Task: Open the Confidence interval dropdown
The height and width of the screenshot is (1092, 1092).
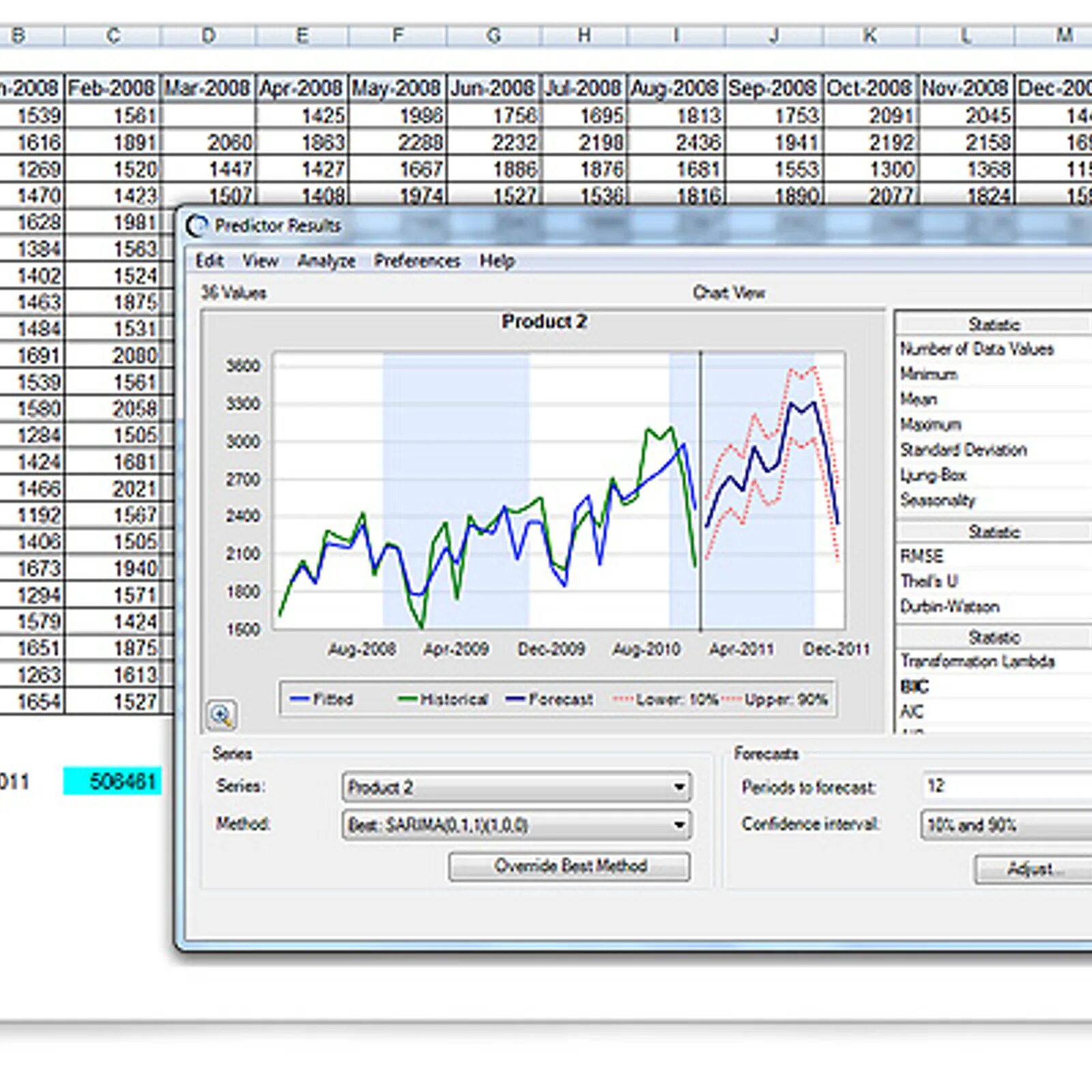Action: tap(1007, 825)
